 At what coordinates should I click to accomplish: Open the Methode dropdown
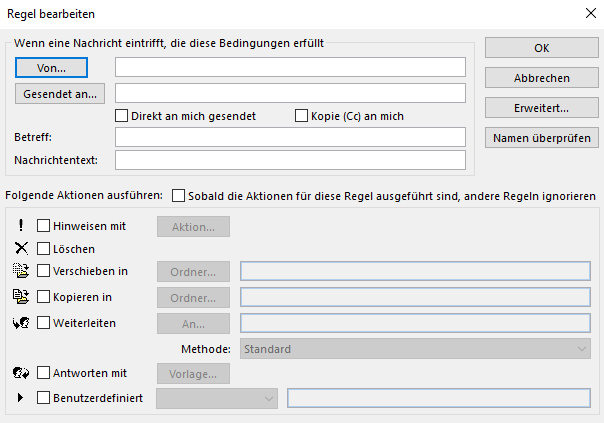tap(415, 349)
